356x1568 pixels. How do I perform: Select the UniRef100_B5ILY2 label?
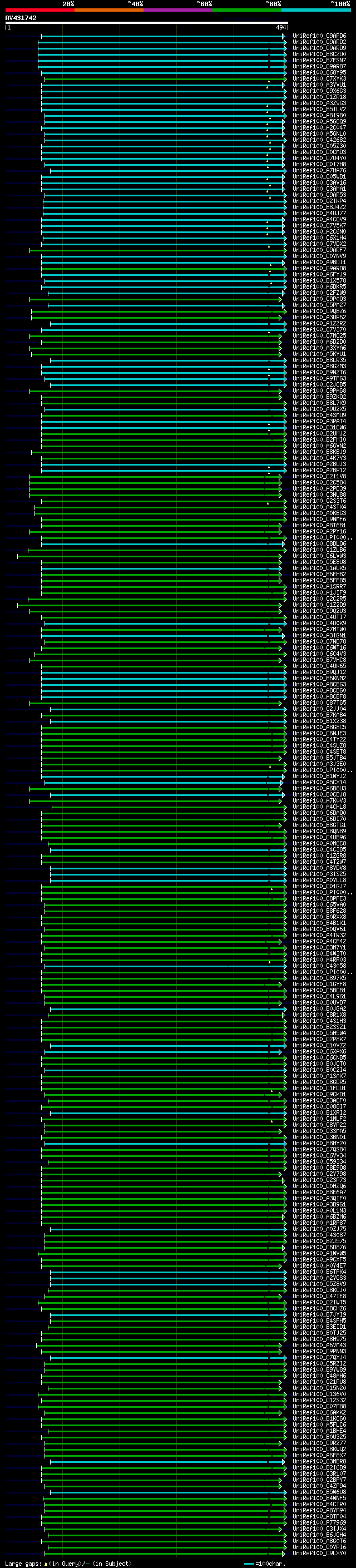pos(319,110)
